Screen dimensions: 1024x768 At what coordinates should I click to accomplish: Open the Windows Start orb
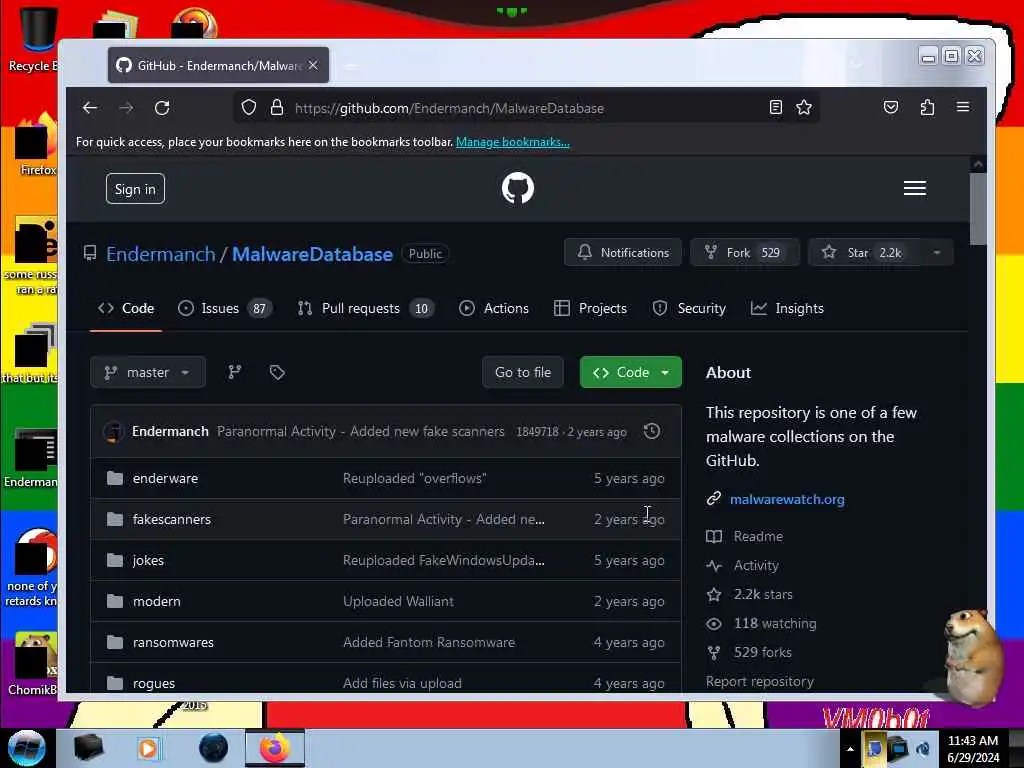[x=26, y=748]
